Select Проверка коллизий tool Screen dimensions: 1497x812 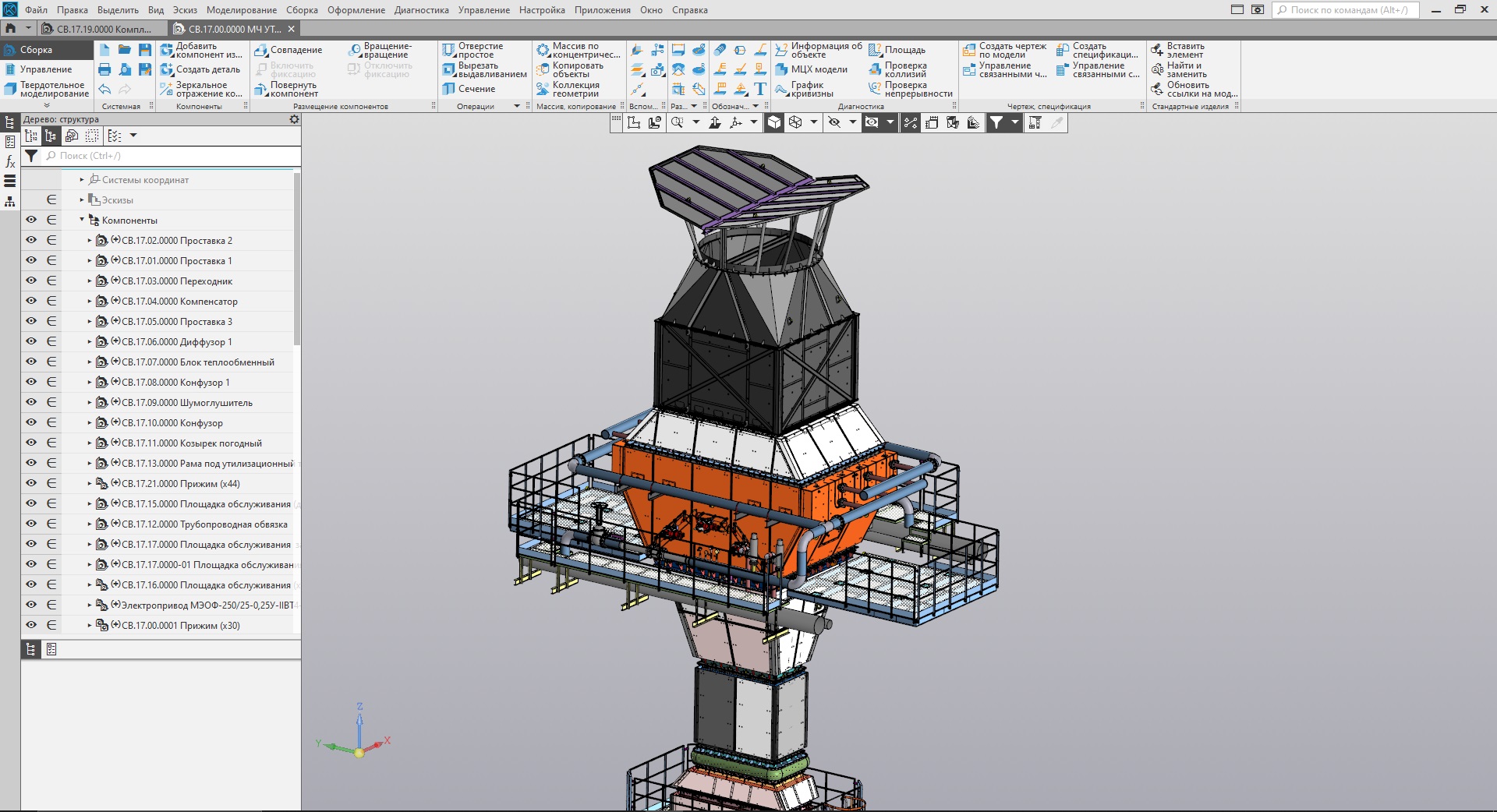(904, 70)
